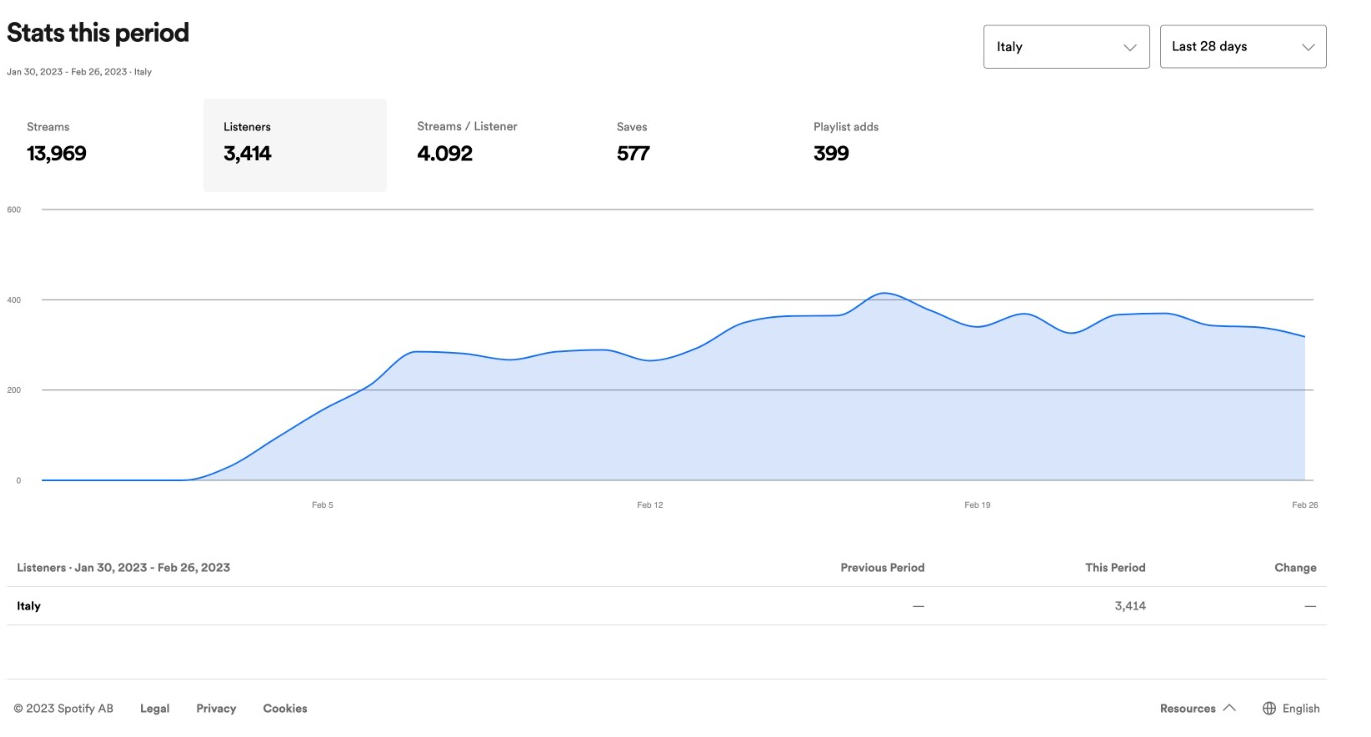
Task: Click the English language selector text
Action: point(1300,708)
